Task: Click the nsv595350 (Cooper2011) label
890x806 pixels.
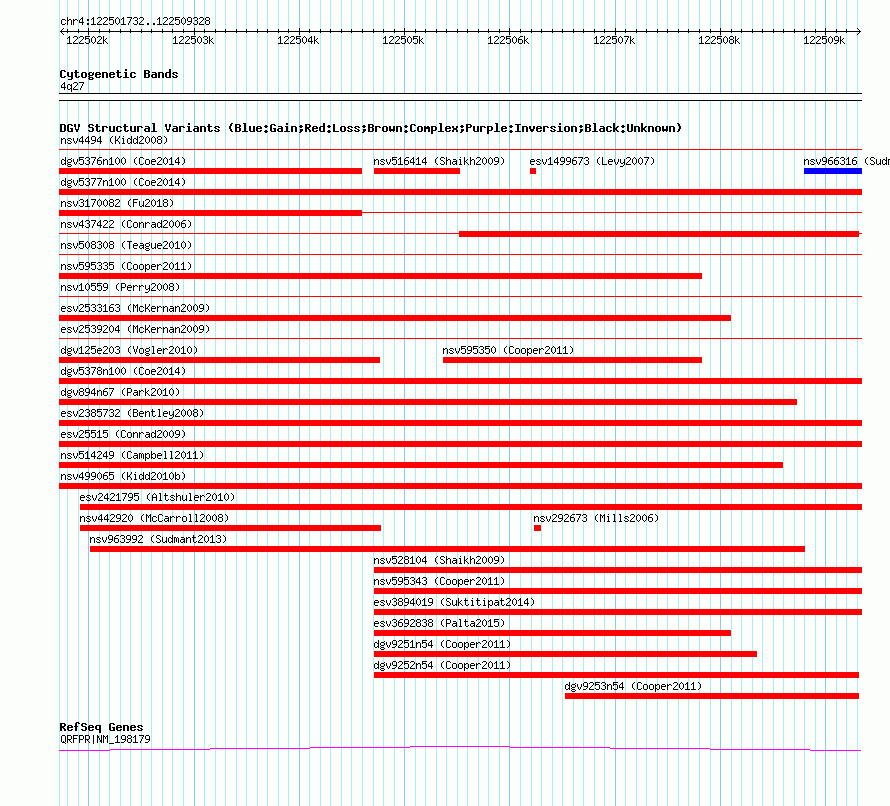Action: click(508, 350)
